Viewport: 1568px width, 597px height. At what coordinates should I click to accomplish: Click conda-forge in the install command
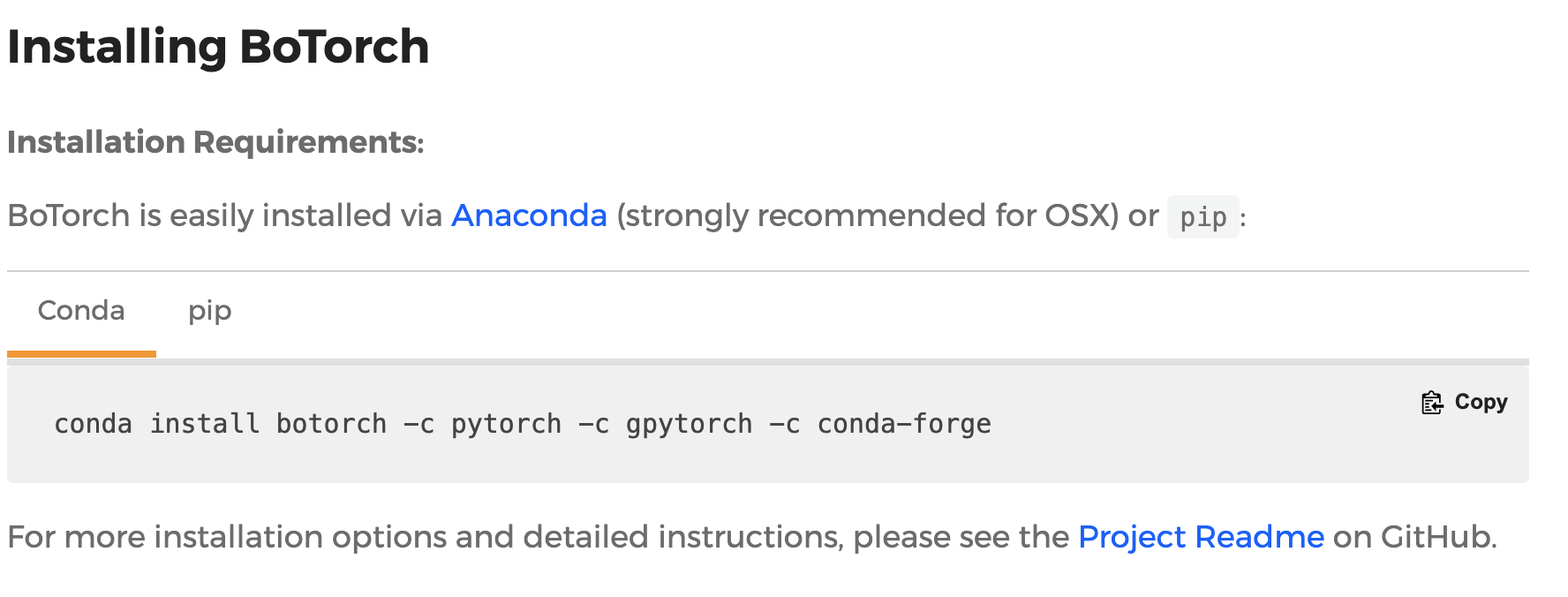point(904,424)
